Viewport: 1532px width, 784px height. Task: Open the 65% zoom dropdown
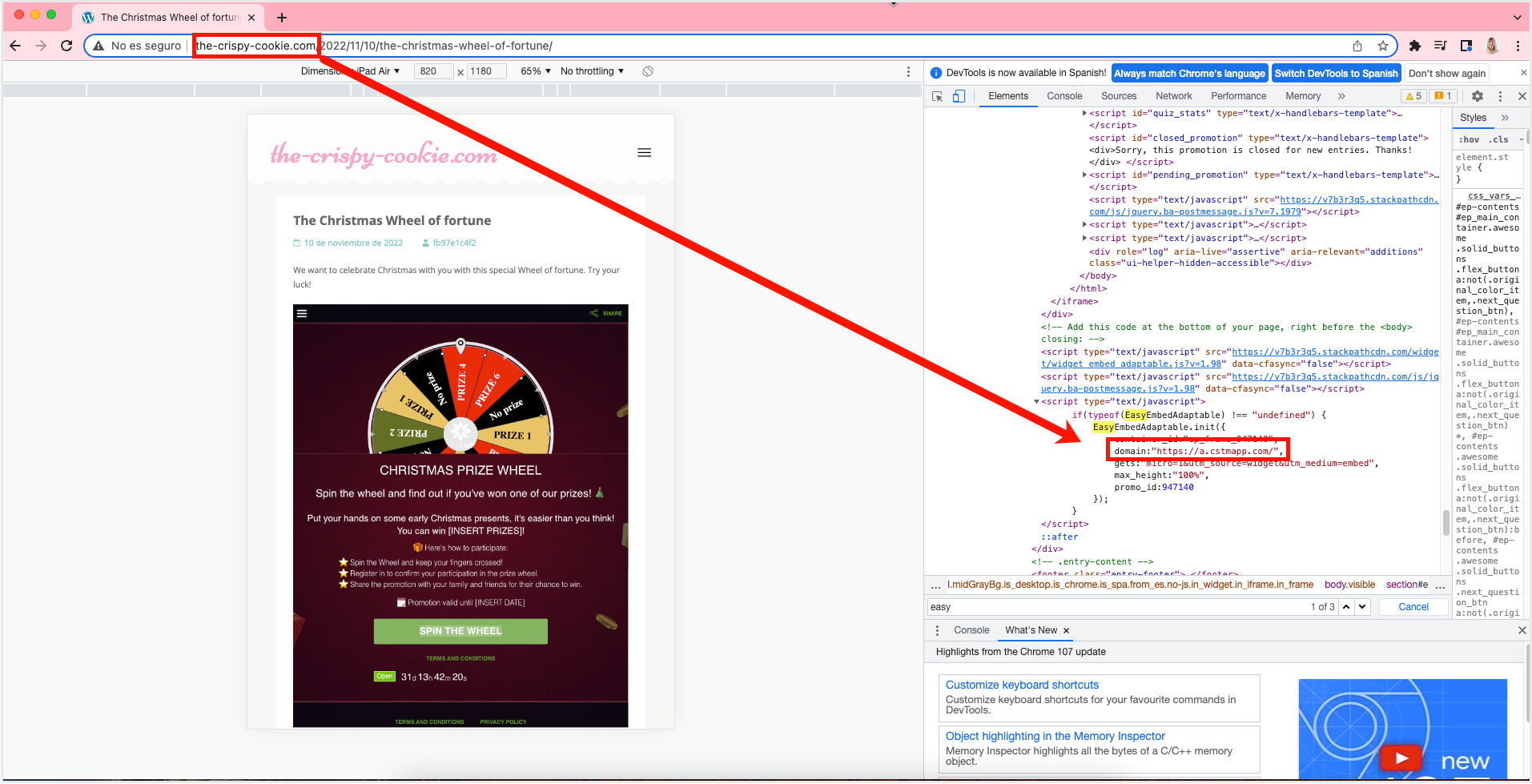pos(536,71)
